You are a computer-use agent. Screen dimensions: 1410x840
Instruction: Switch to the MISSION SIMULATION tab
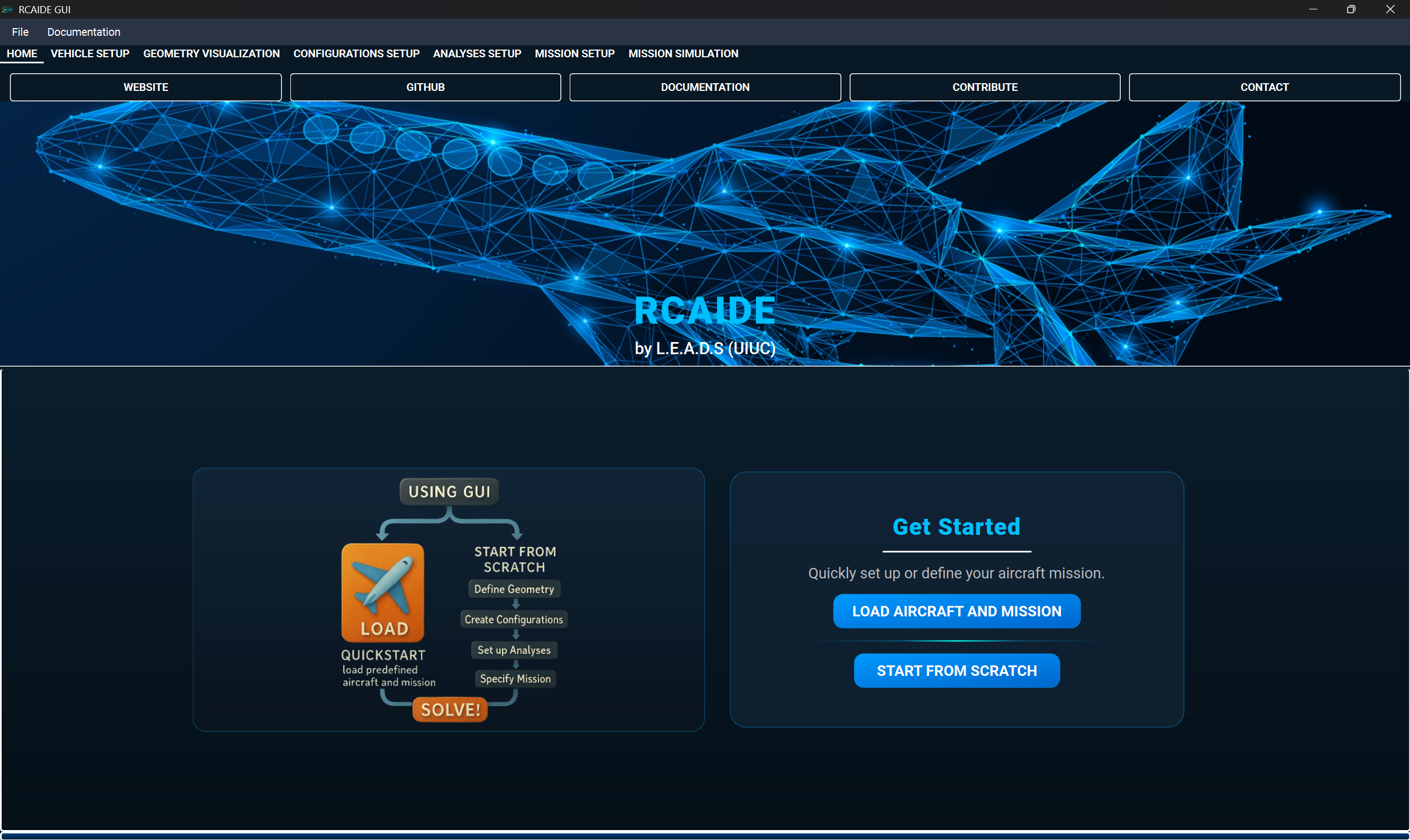coord(683,53)
